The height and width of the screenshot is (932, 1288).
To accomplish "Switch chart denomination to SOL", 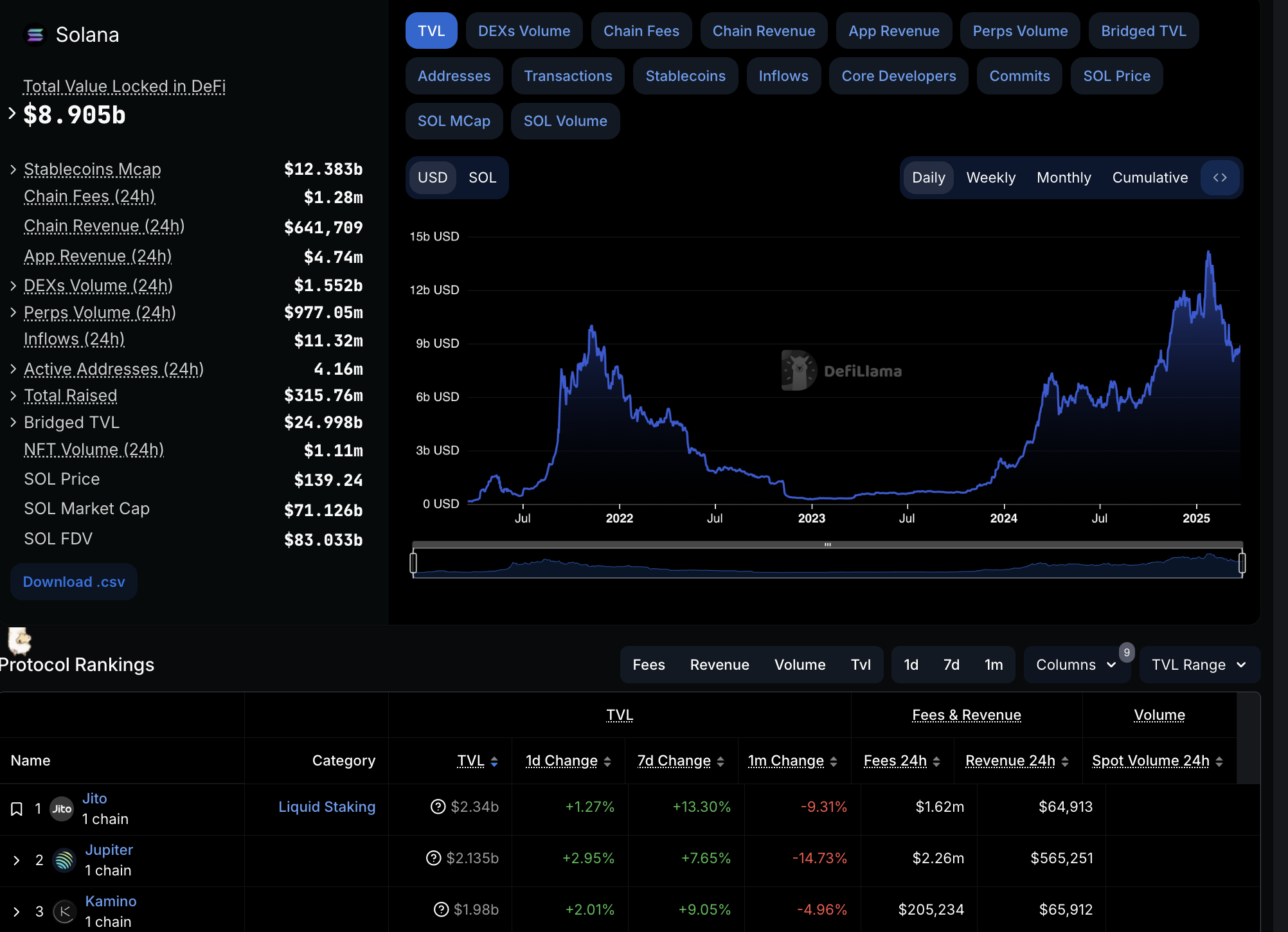I will pyautogui.click(x=482, y=177).
